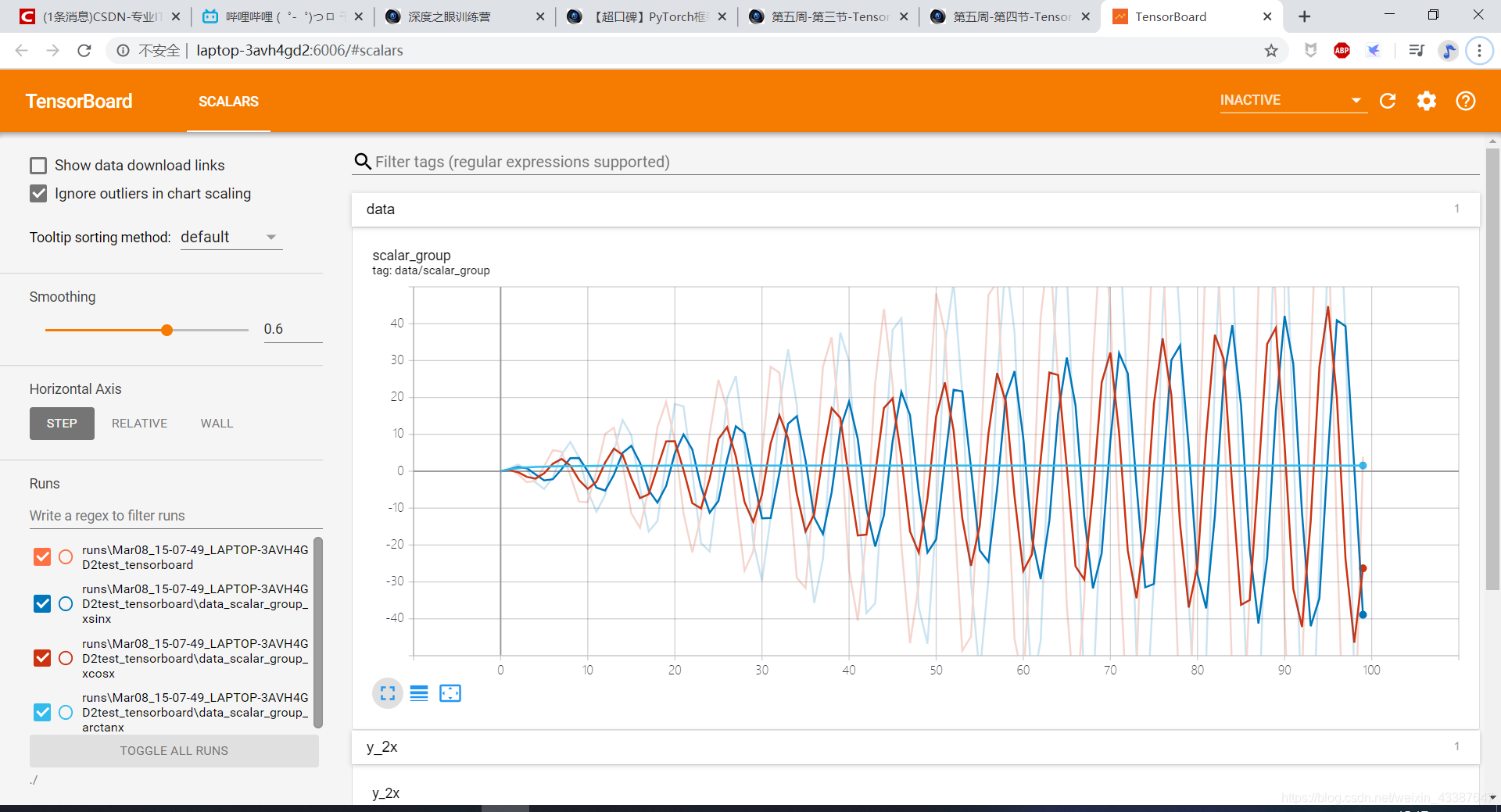Image resolution: width=1501 pixels, height=812 pixels.
Task: Collapse the data category section
Action: 915,209
